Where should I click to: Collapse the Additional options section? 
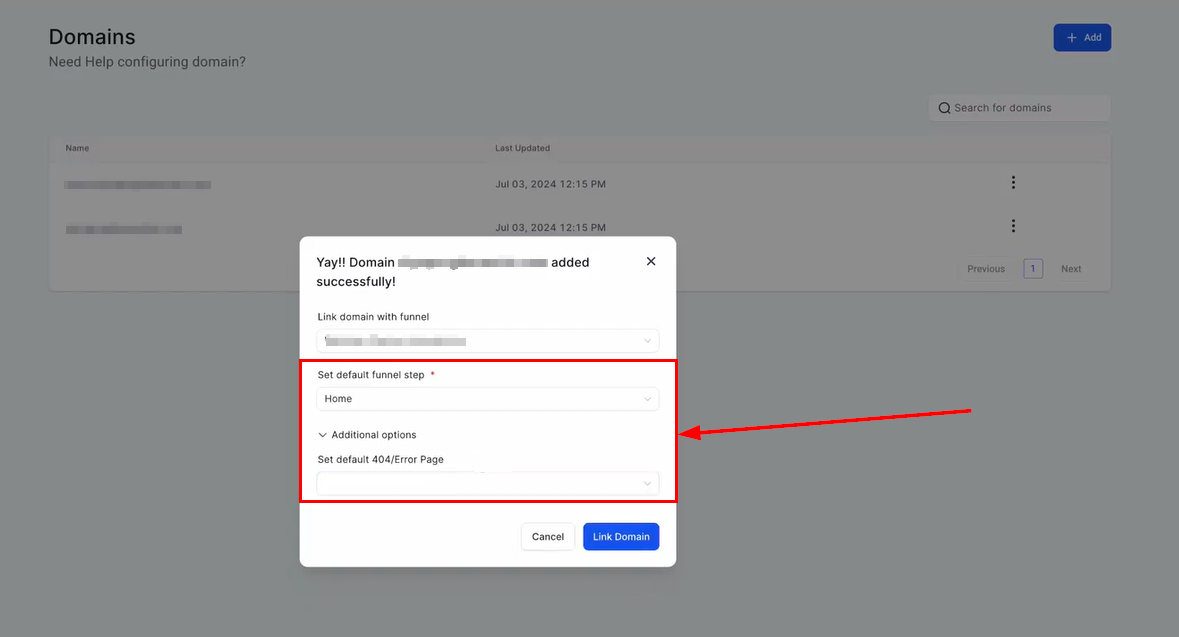tap(367, 435)
